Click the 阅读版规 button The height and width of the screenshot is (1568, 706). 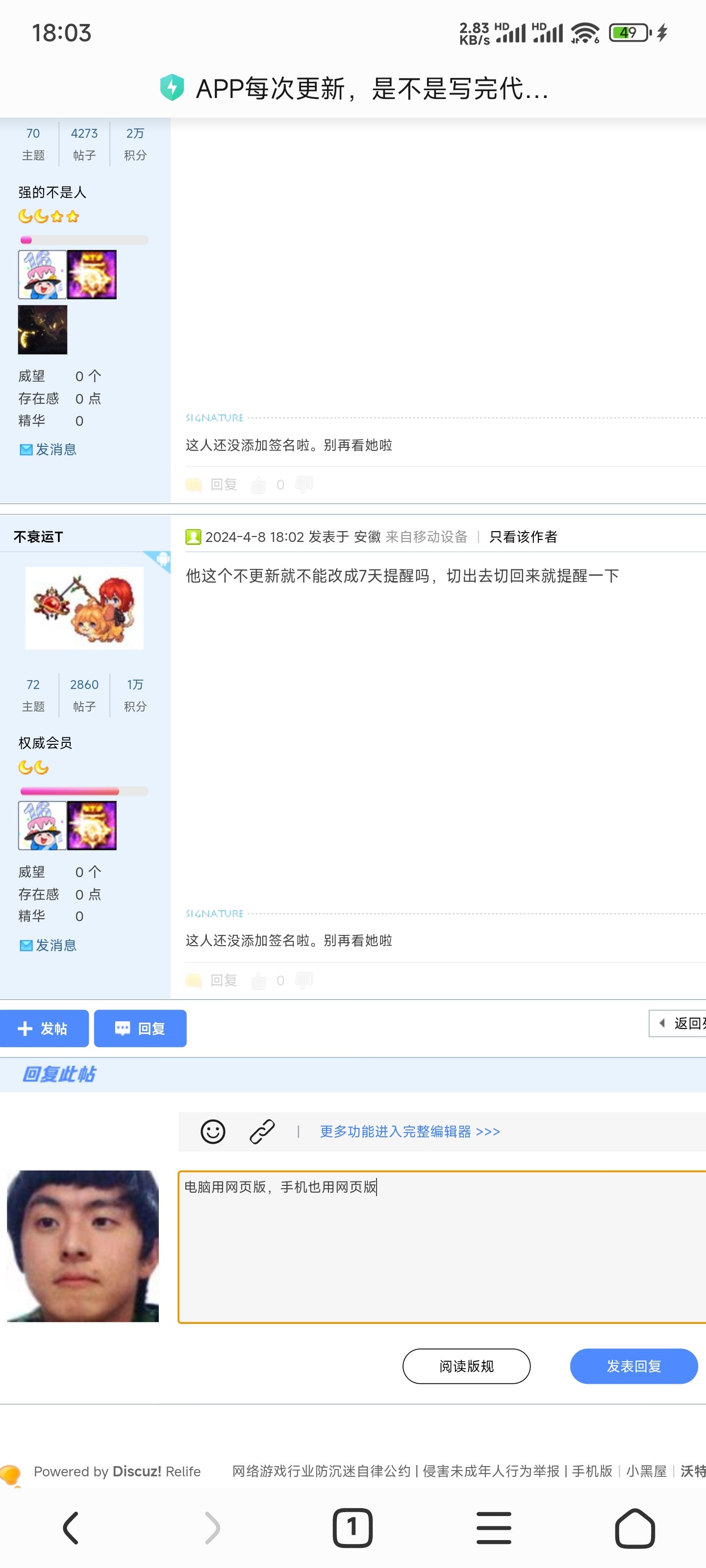pos(467,1367)
